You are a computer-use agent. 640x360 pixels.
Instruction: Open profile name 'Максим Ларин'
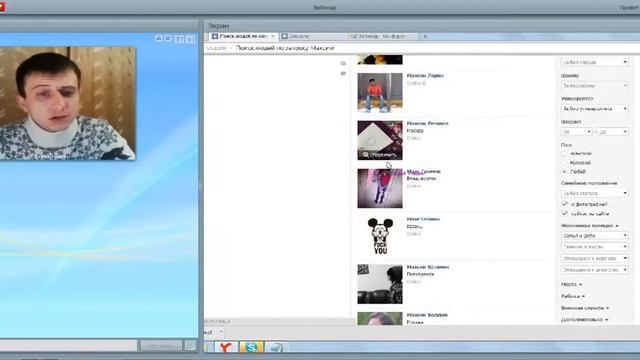(x=425, y=76)
